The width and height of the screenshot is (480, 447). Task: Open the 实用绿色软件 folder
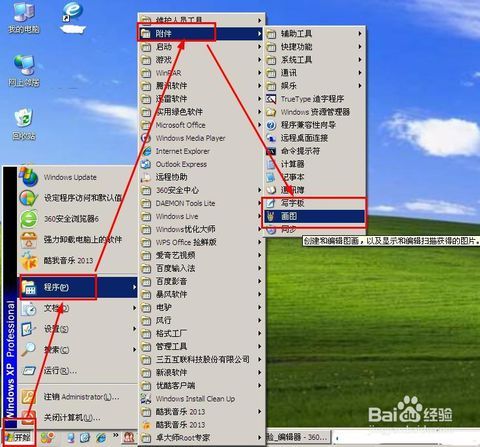[201, 112]
